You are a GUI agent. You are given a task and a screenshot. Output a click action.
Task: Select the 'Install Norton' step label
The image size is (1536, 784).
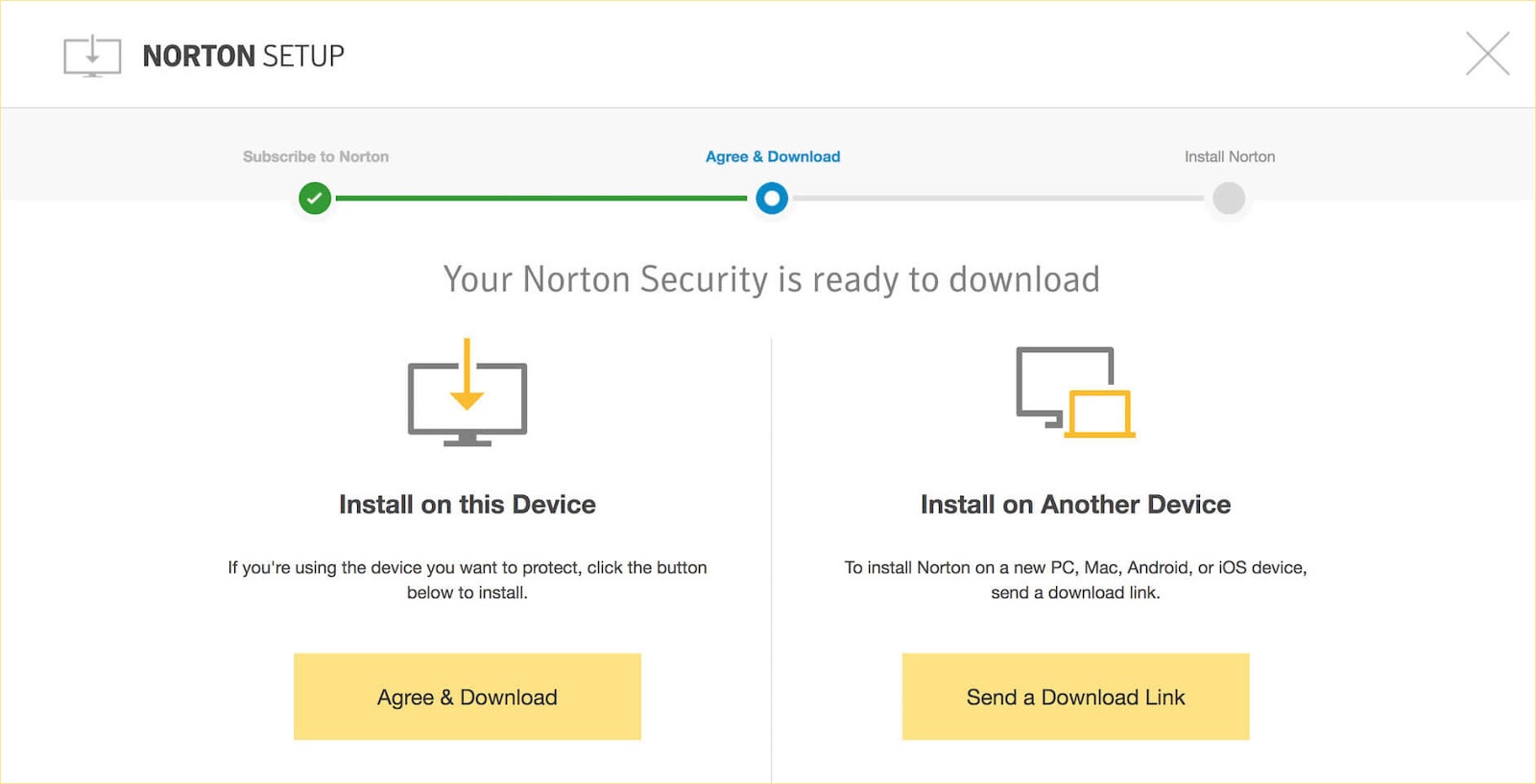tap(1230, 156)
